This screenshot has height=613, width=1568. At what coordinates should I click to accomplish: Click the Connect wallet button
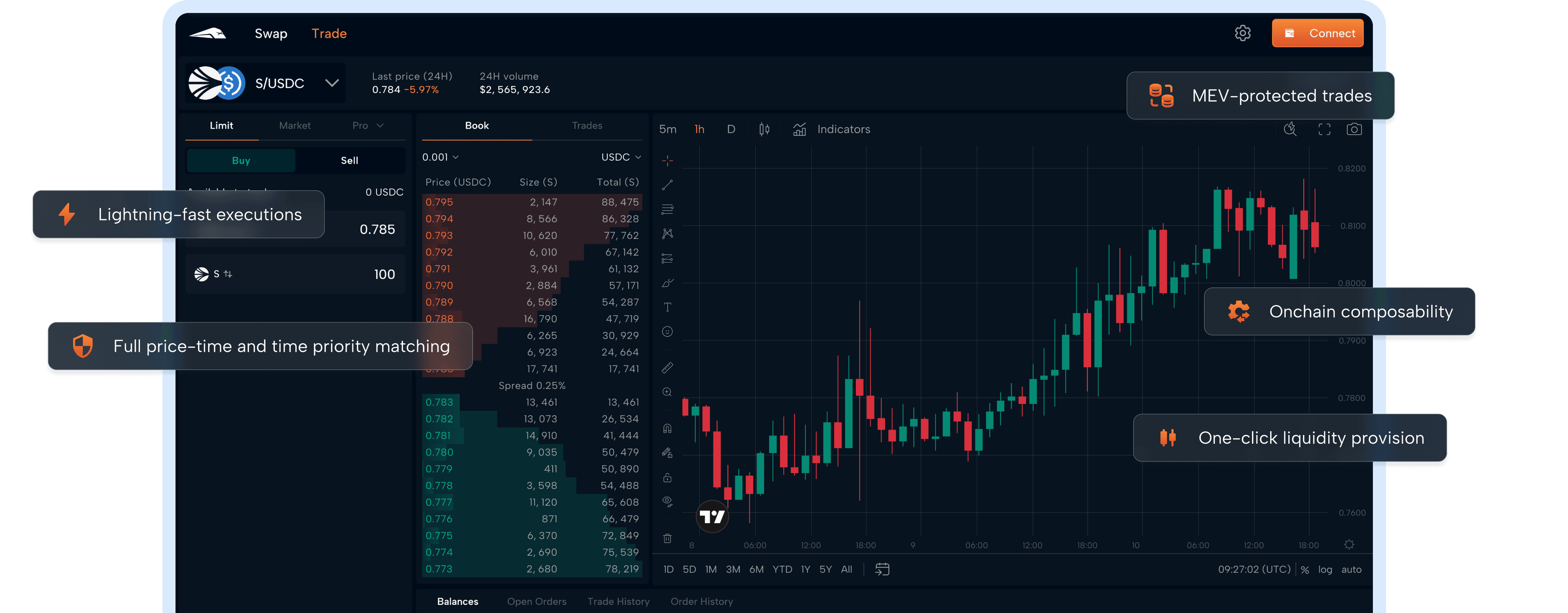1317,33
